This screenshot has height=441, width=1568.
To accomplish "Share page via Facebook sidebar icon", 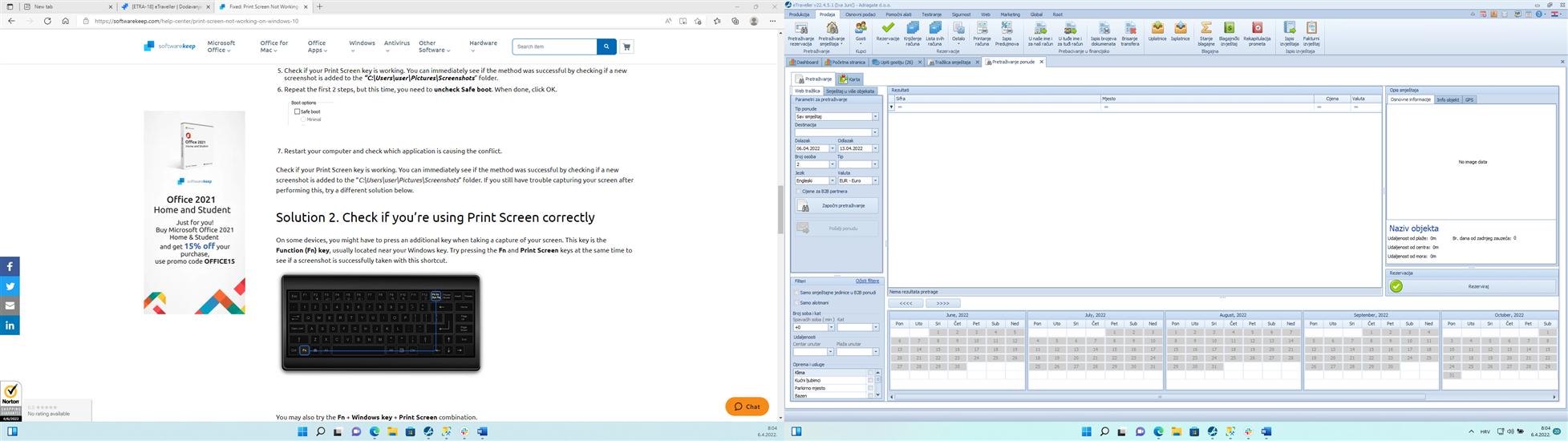I will click(10, 266).
